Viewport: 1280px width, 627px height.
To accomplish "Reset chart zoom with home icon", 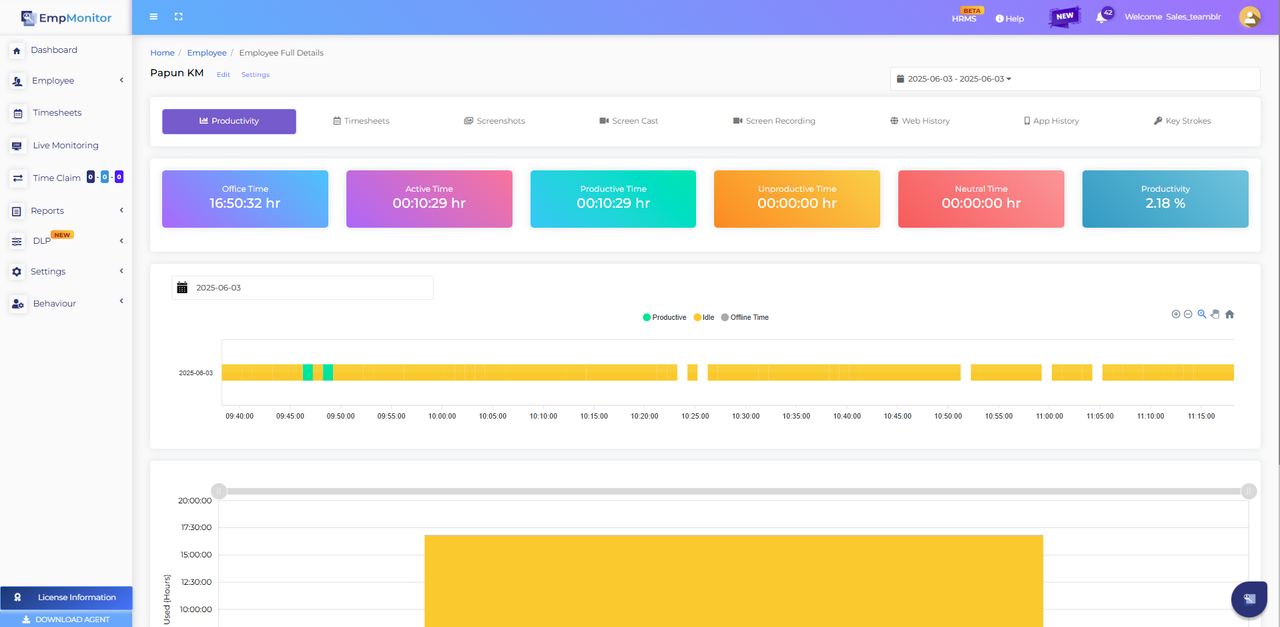I will (1230, 314).
